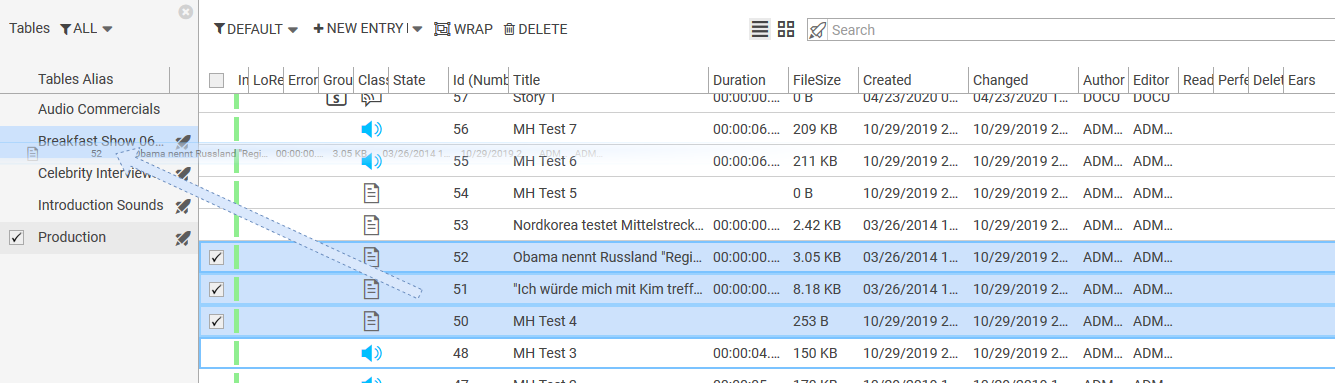Click the rocket icon beside Production
The width and height of the screenshot is (1336, 384).
pyautogui.click(x=182, y=238)
